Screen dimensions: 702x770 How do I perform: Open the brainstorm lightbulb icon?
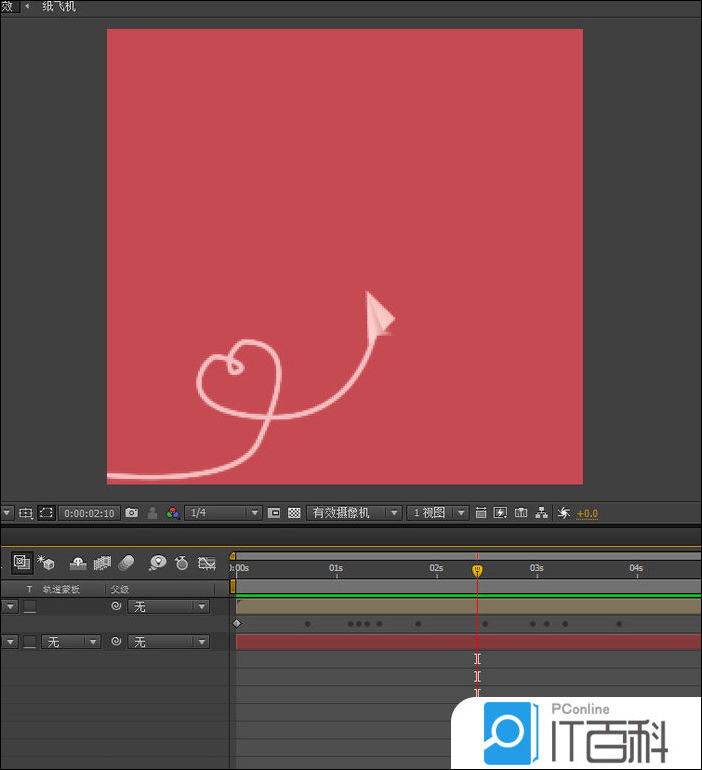click(157, 563)
